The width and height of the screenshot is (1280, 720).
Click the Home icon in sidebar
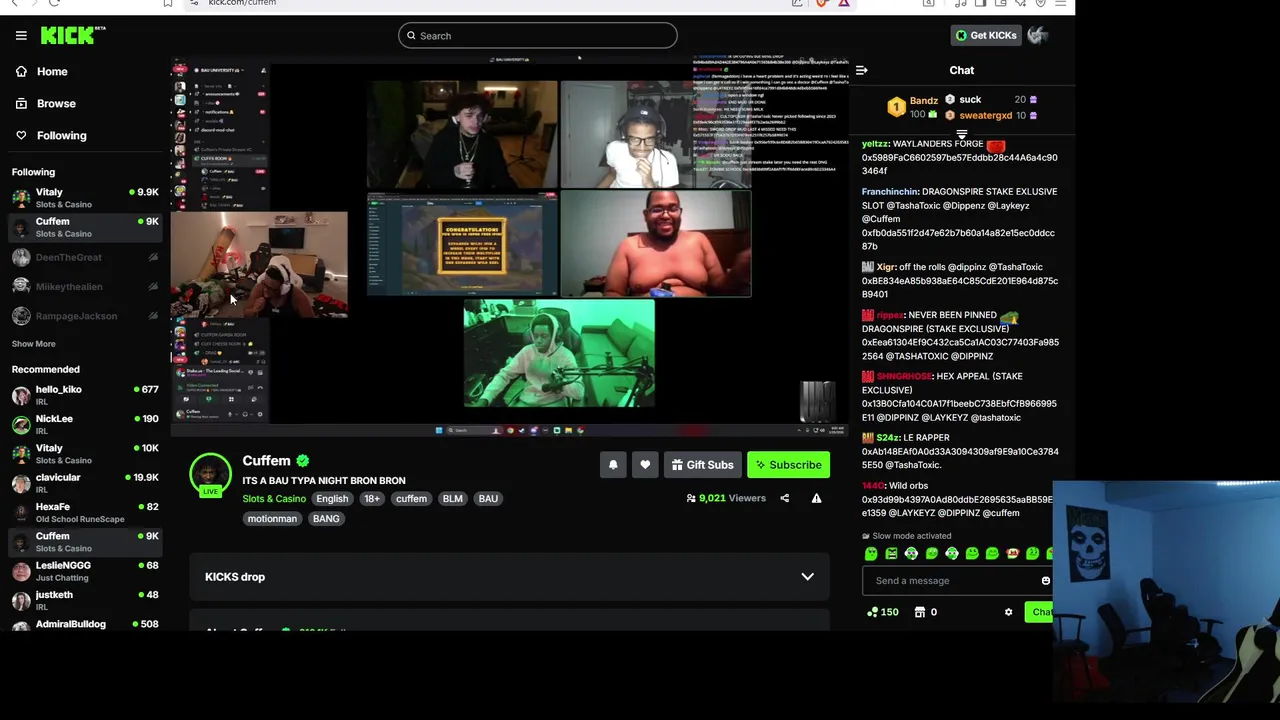[21, 71]
